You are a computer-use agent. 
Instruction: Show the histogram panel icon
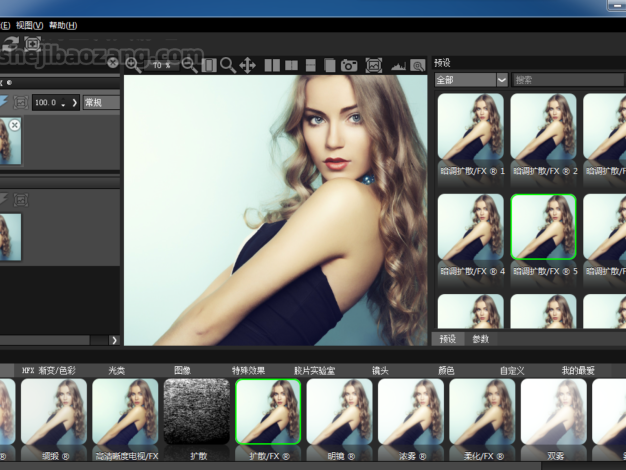click(x=398, y=65)
